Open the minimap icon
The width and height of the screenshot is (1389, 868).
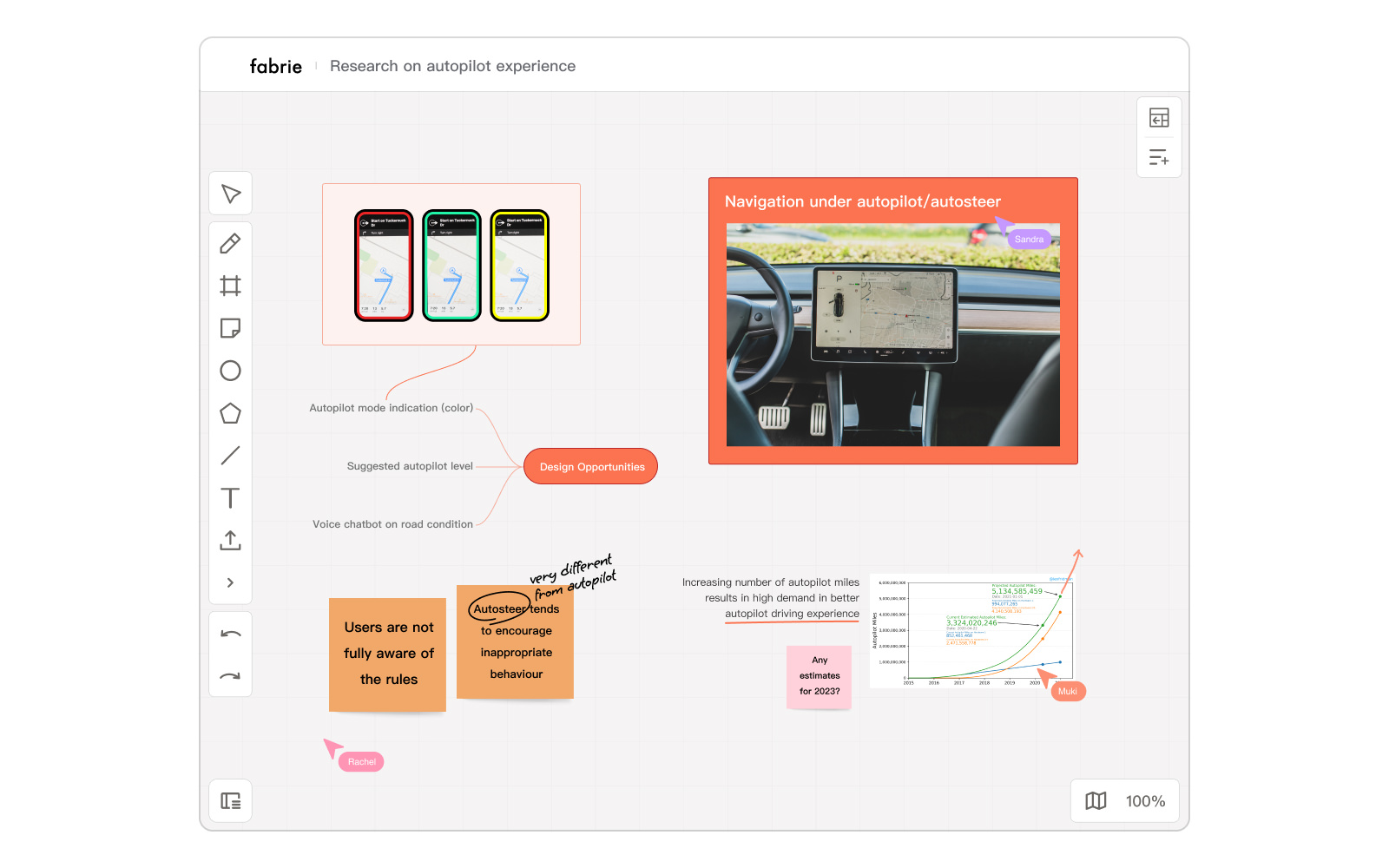1096,801
